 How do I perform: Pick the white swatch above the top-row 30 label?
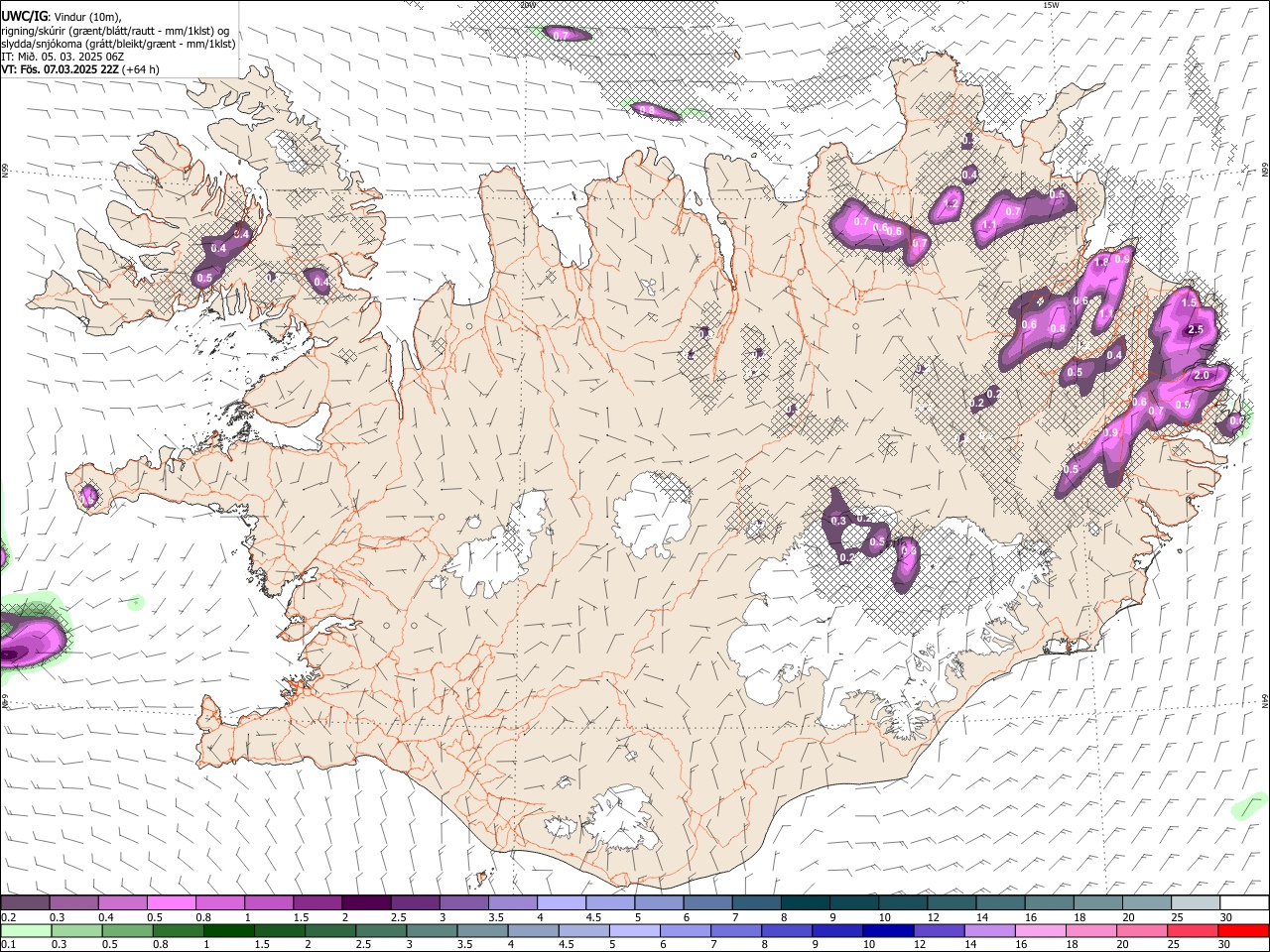pos(1243,903)
